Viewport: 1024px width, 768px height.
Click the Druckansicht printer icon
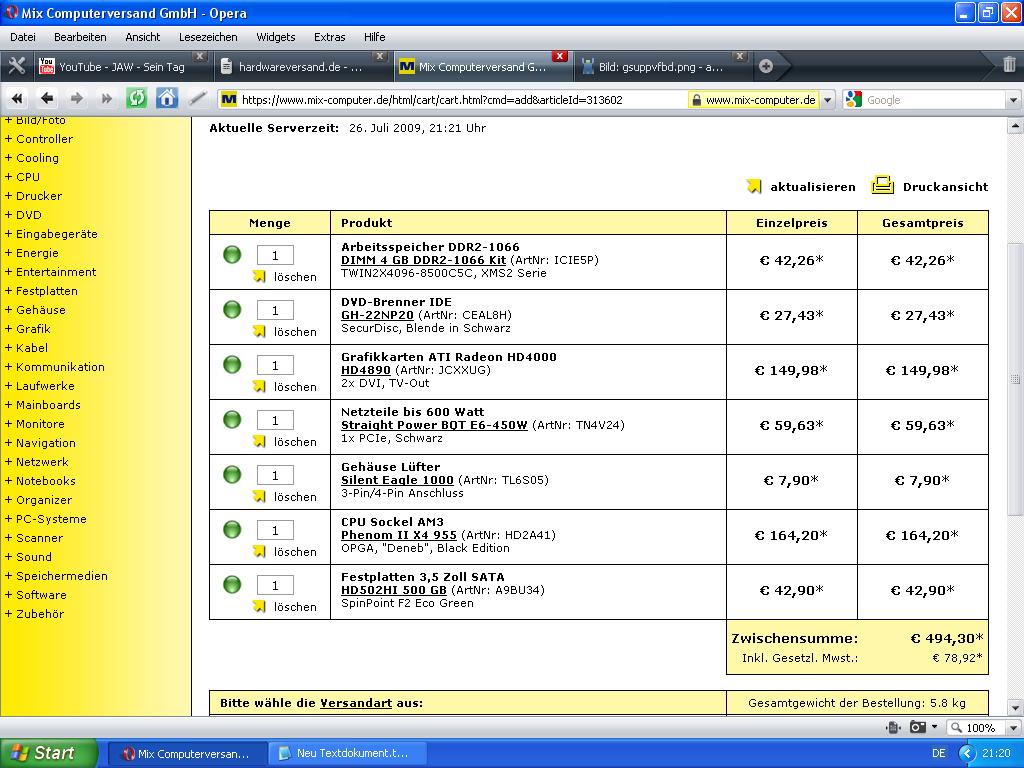point(882,185)
